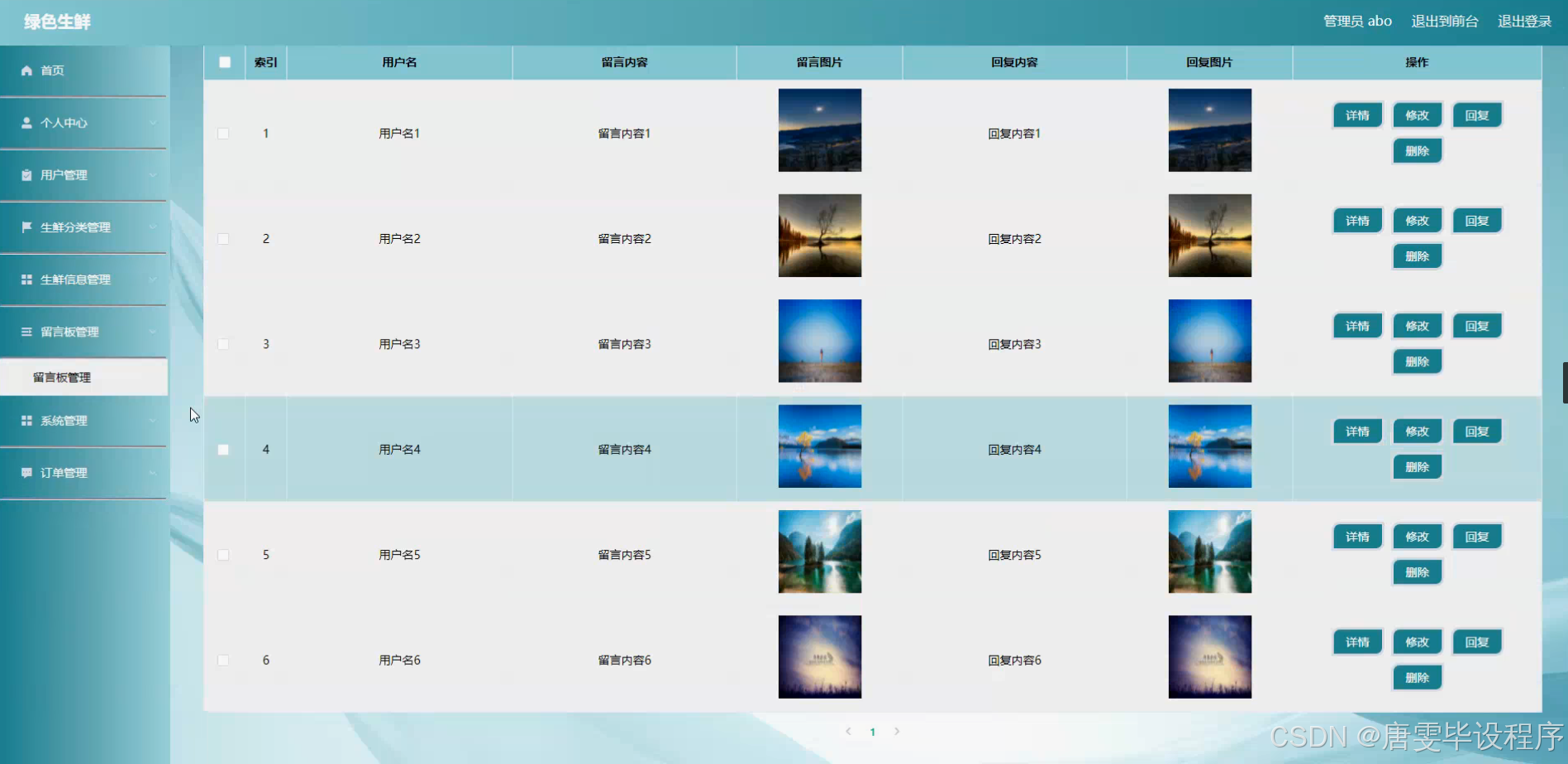This screenshot has width=1568, height=764.
Task: Click 退出到前台 link
Action: [1444, 21]
